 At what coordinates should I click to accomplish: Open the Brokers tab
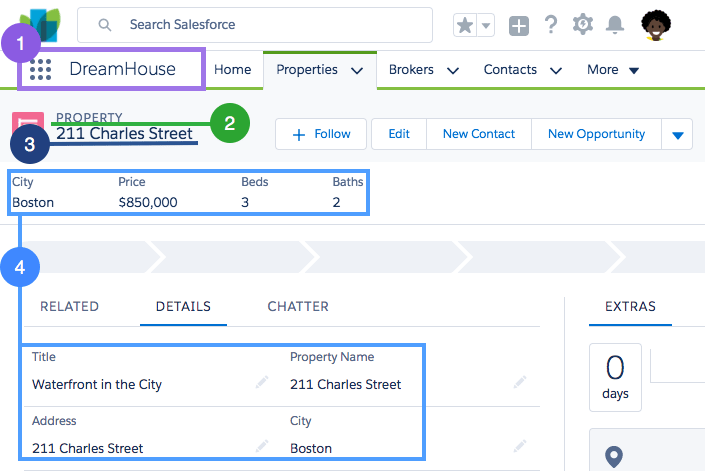click(411, 70)
